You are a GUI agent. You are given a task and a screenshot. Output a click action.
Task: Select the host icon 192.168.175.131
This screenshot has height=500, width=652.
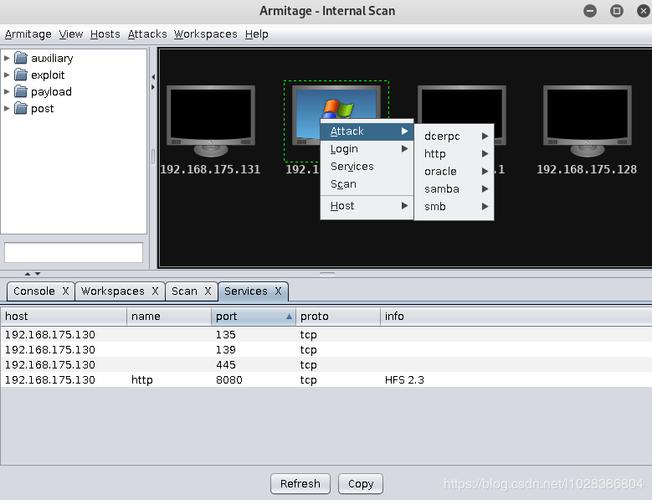pos(210,121)
